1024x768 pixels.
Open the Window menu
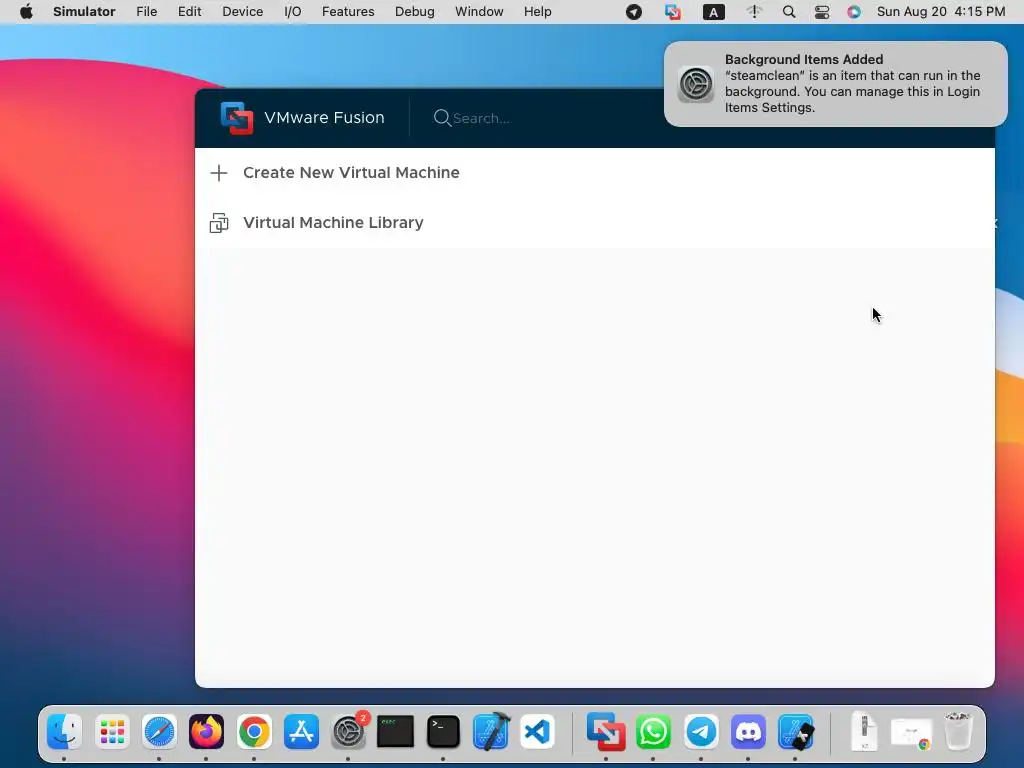(479, 12)
